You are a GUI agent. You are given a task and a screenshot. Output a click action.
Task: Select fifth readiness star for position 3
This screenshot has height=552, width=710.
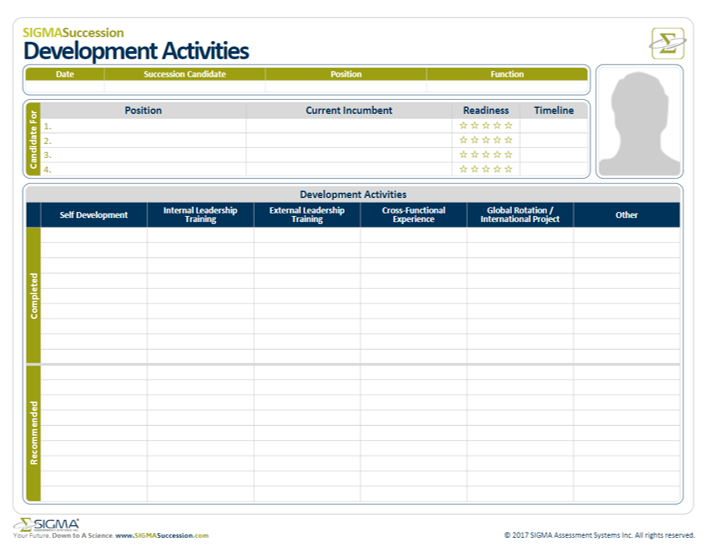pos(508,155)
